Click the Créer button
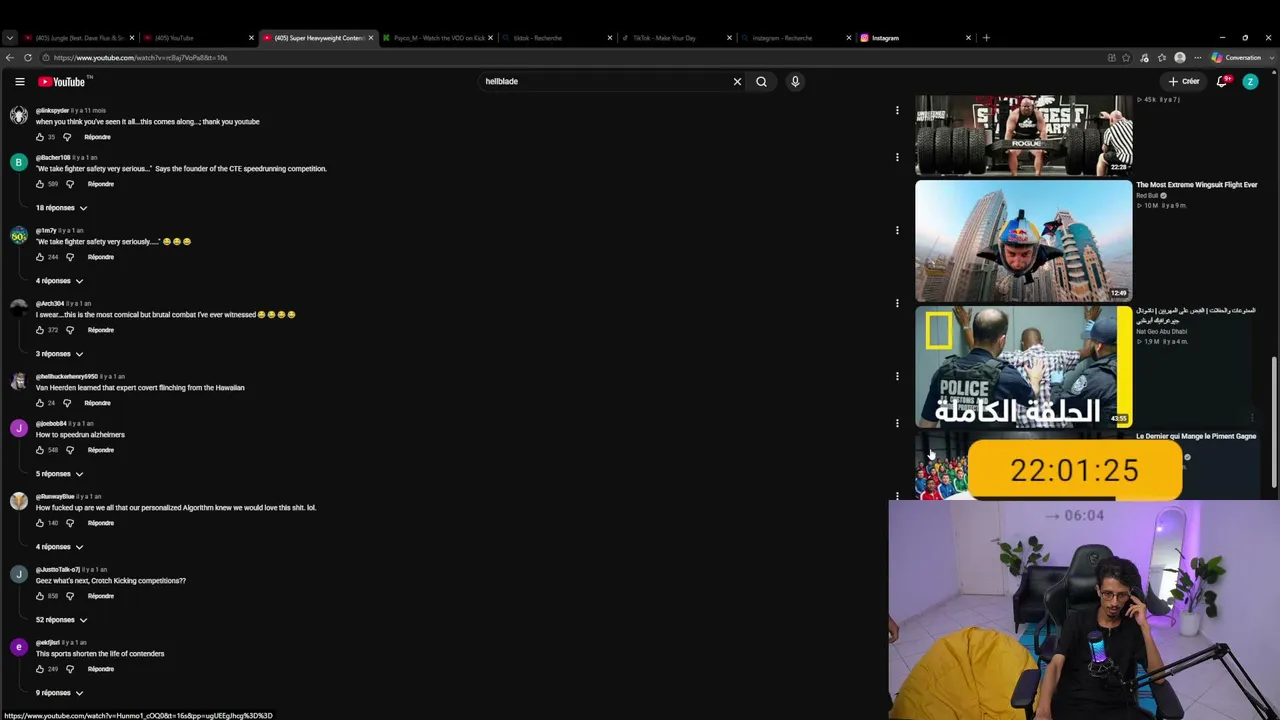Viewport: 1280px width, 720px height. click(x=1184, y=81)
